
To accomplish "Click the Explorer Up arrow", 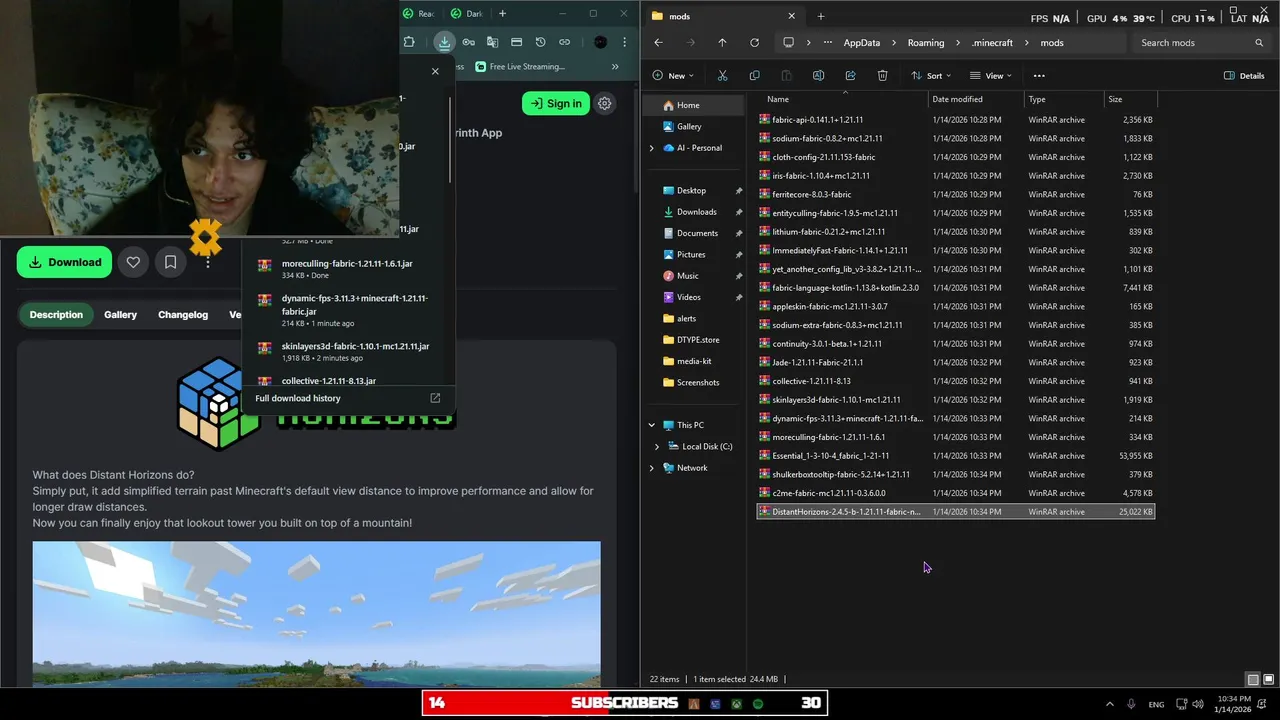I will (722, 43).
